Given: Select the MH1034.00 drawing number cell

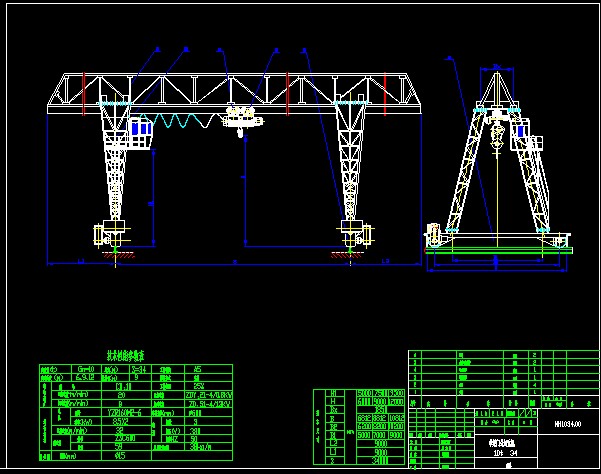Looking at the screenshot, I should (x=568, y=423).
